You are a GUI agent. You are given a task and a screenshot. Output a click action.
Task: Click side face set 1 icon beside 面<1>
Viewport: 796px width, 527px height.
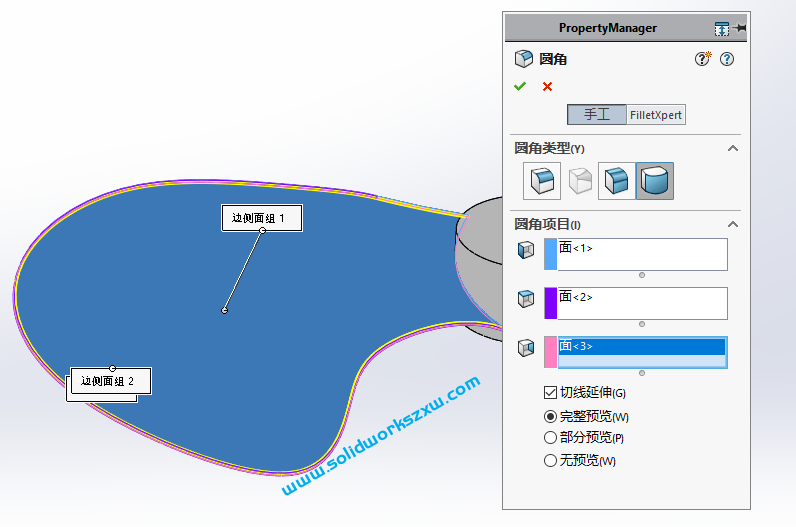click(526, 250)
